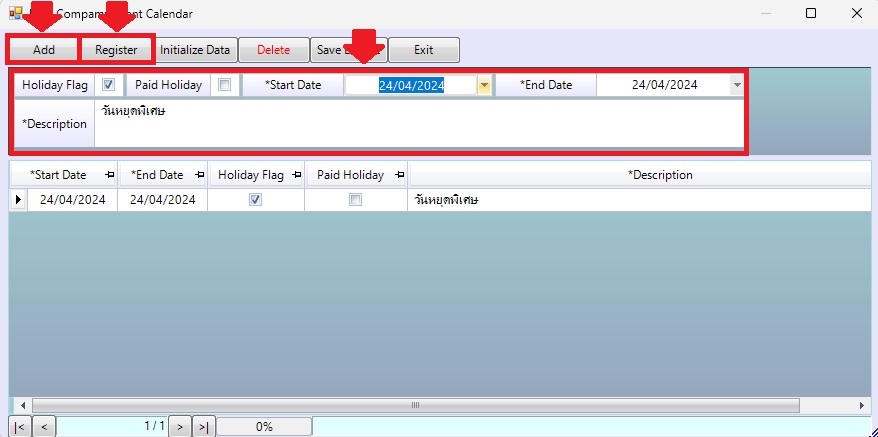Click pin icon on Holiday Flag column

[x=297, y=175]
